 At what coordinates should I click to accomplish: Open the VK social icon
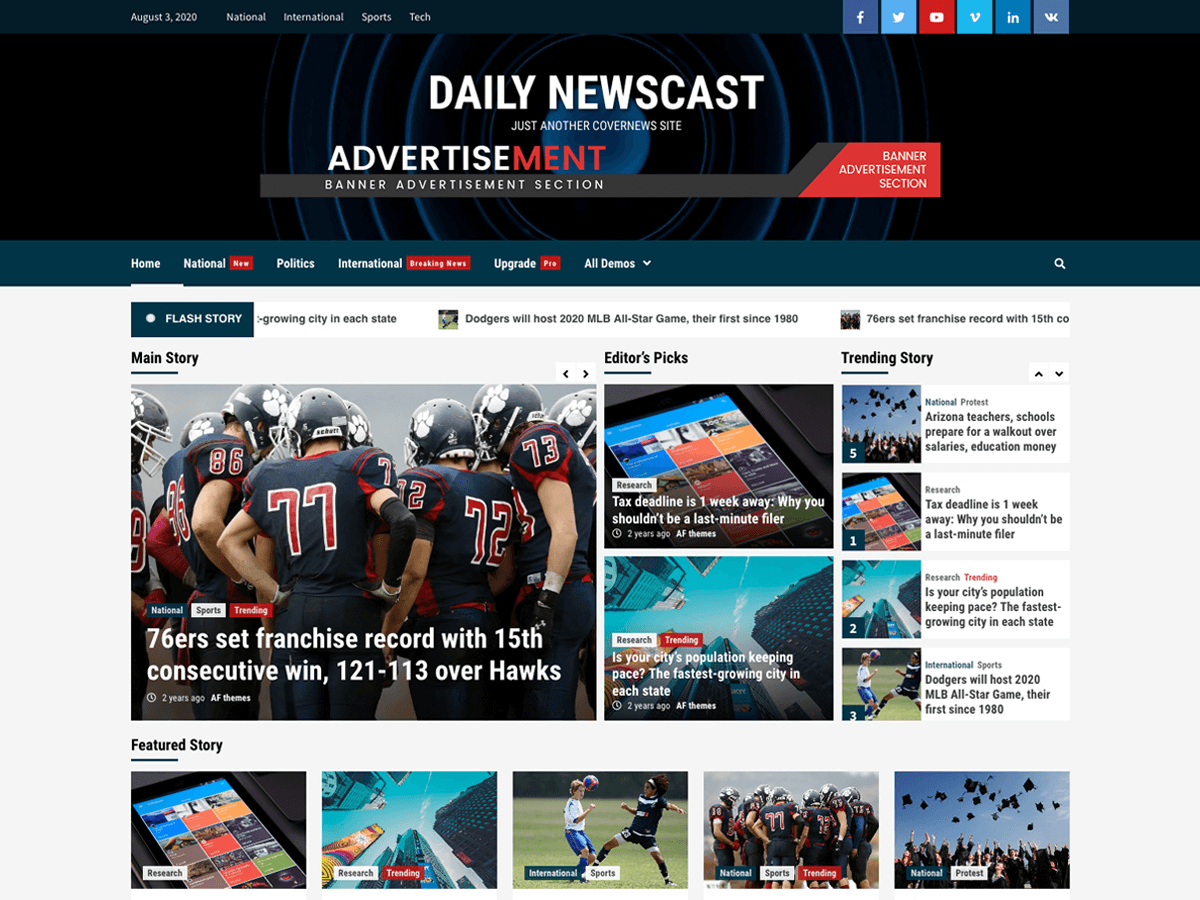coord(1050,17)
